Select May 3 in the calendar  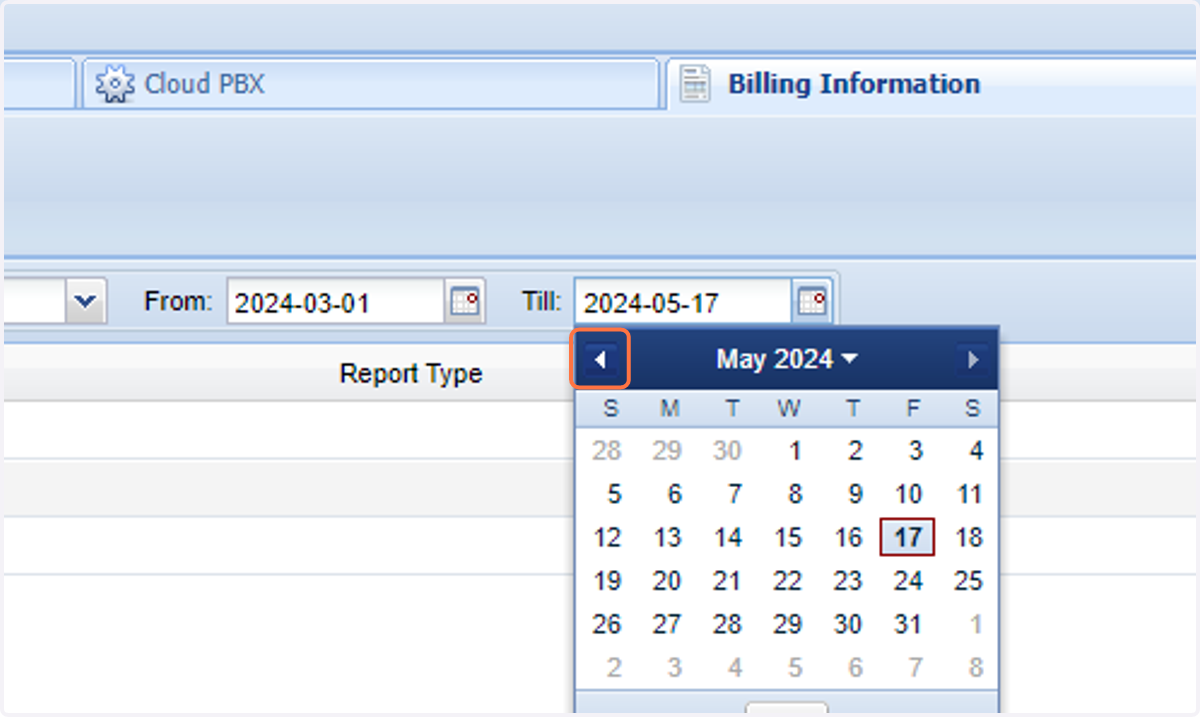click(x=915, y=451)
